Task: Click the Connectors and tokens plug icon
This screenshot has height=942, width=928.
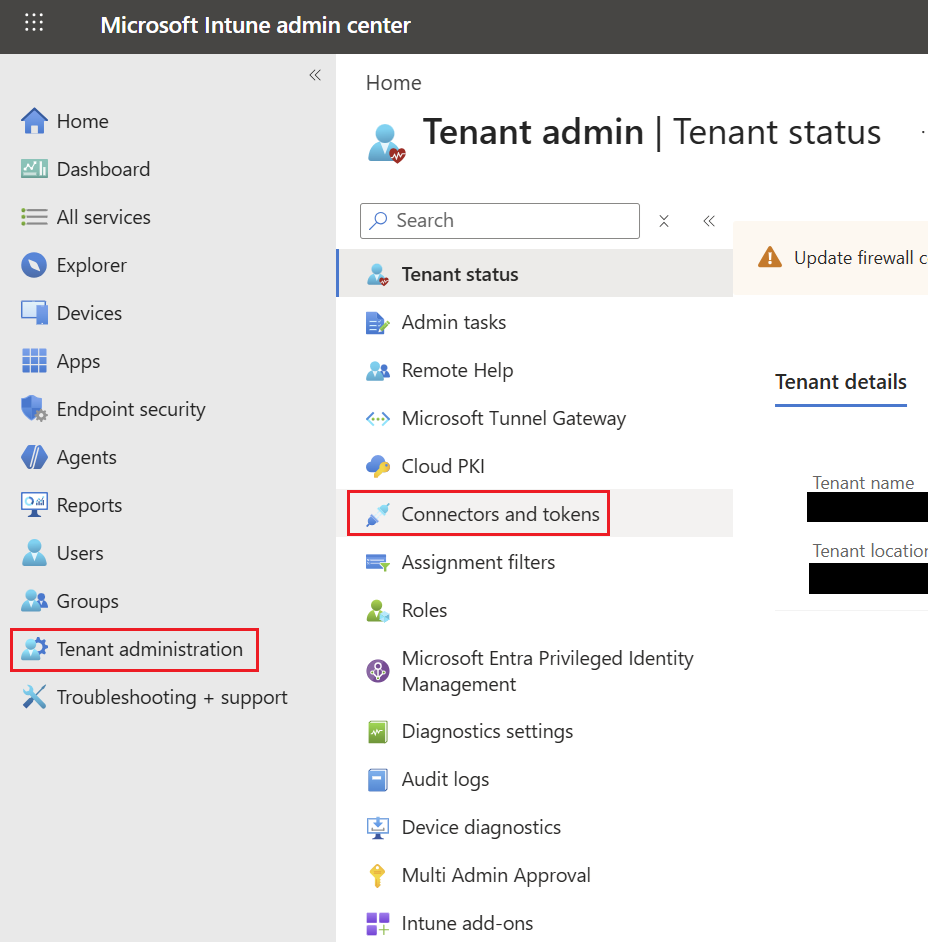Action: coord(378,515)
